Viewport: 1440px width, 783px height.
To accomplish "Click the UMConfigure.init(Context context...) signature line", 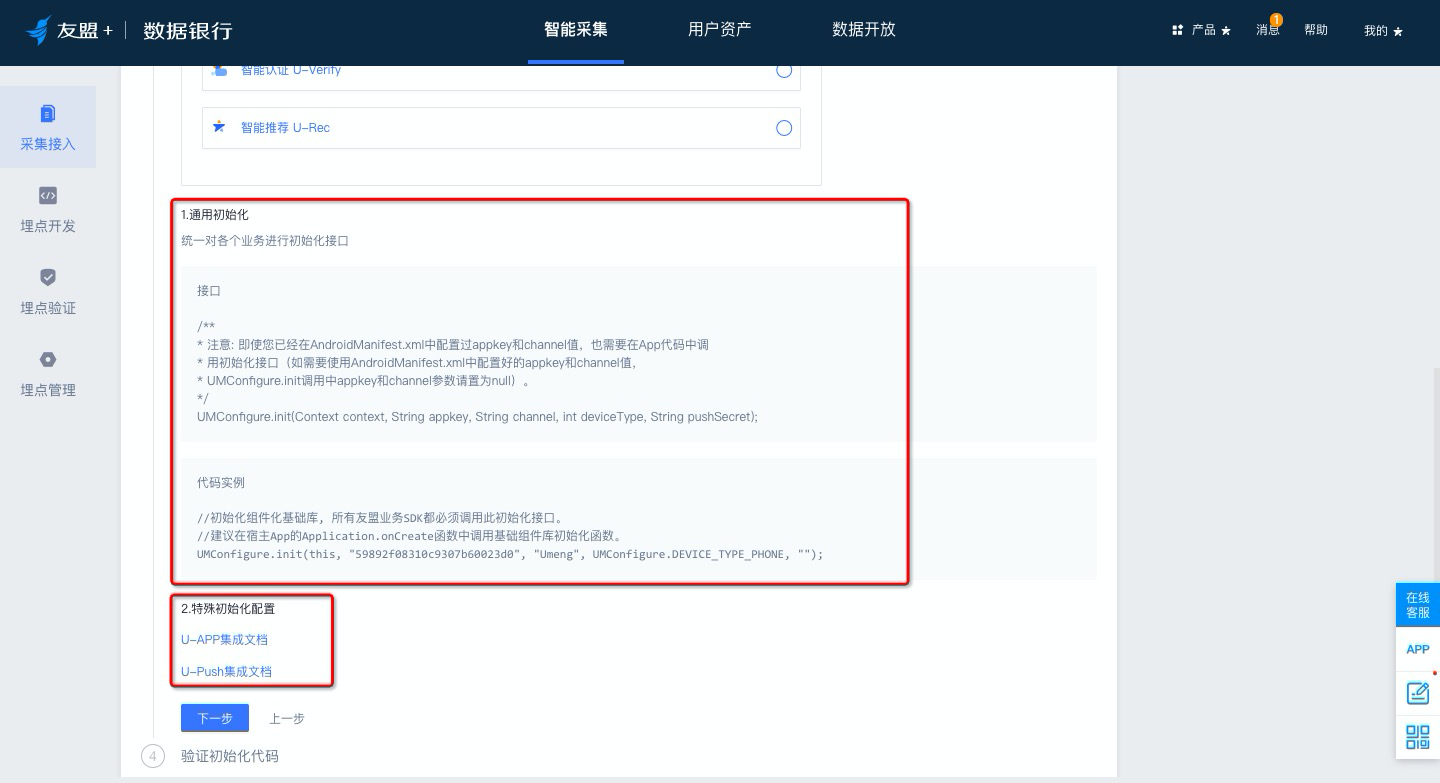I will pyautogui.click(x=478, y=417).
